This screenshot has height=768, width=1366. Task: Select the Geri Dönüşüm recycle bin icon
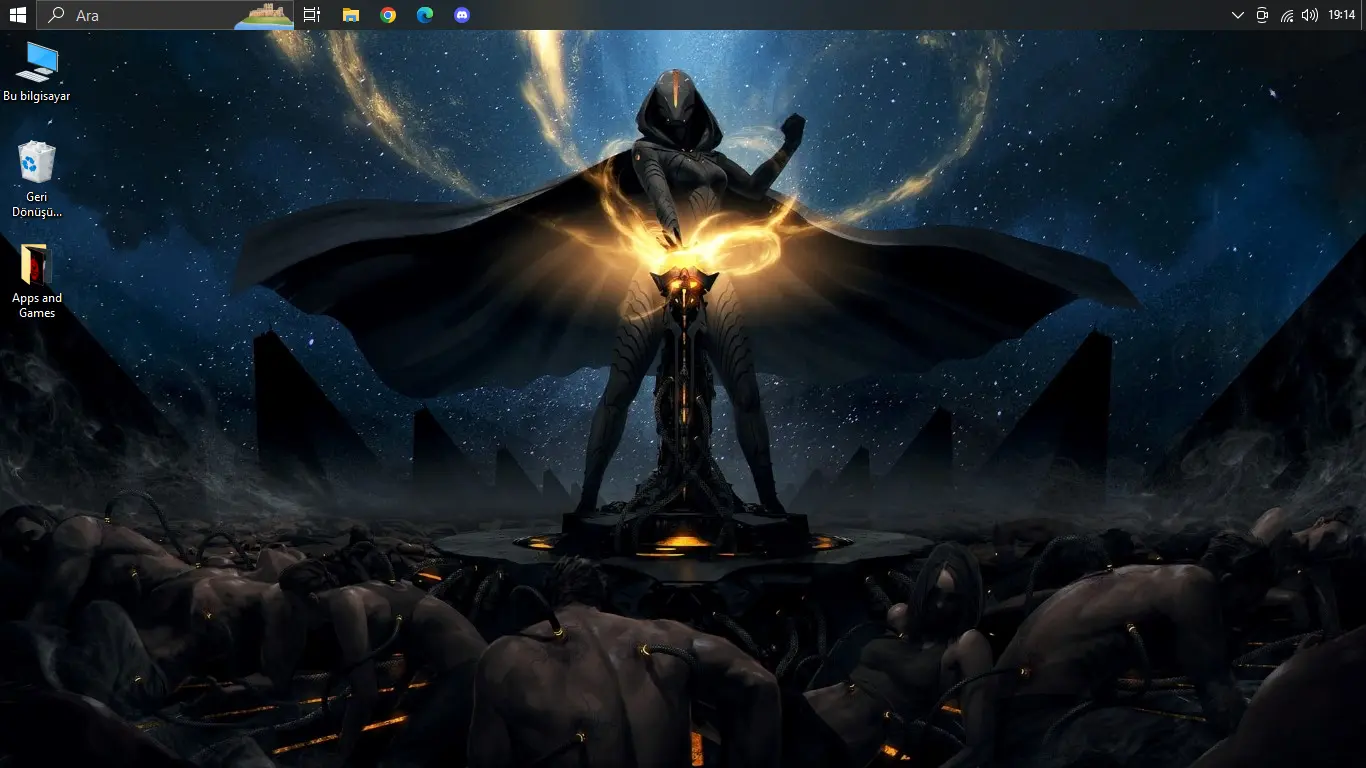point(37,179)
